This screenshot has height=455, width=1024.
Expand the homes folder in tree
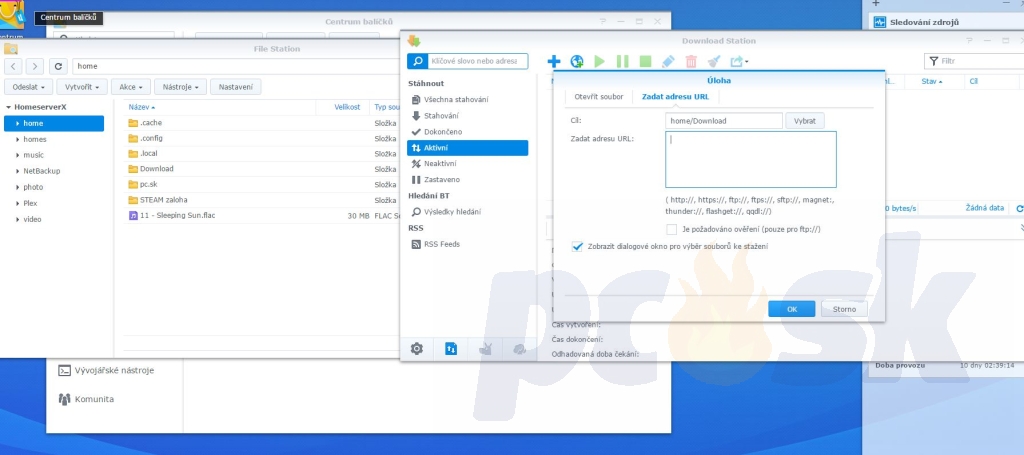[x=18, y=139]
